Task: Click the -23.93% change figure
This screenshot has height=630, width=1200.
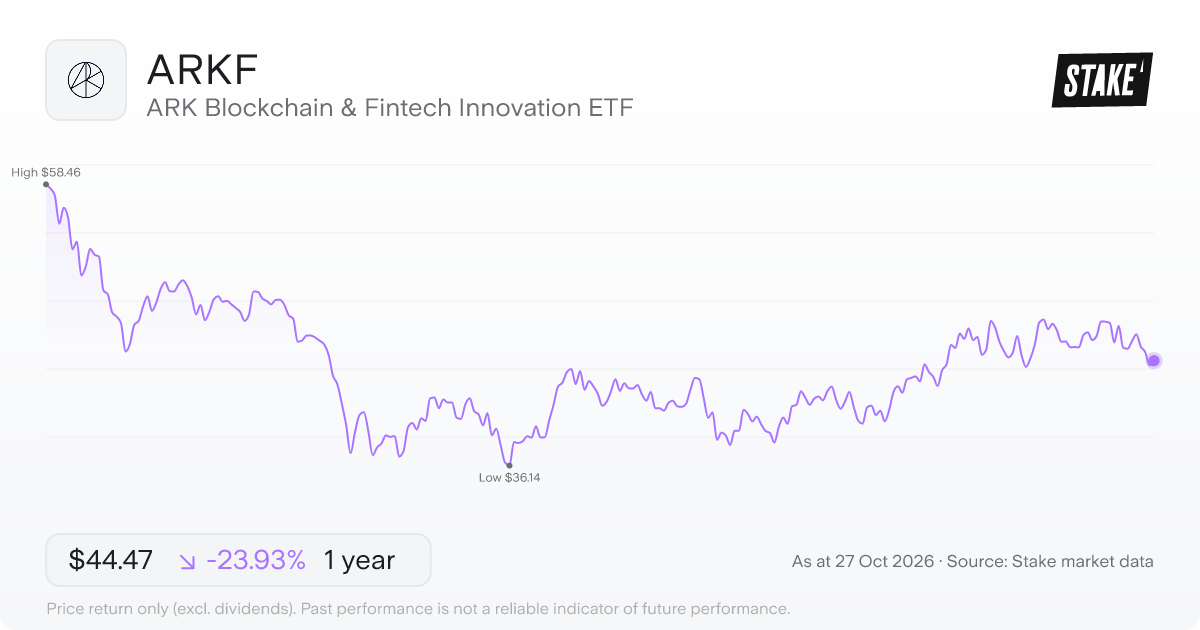Action: pyautogui.click(x=256, y=560)
